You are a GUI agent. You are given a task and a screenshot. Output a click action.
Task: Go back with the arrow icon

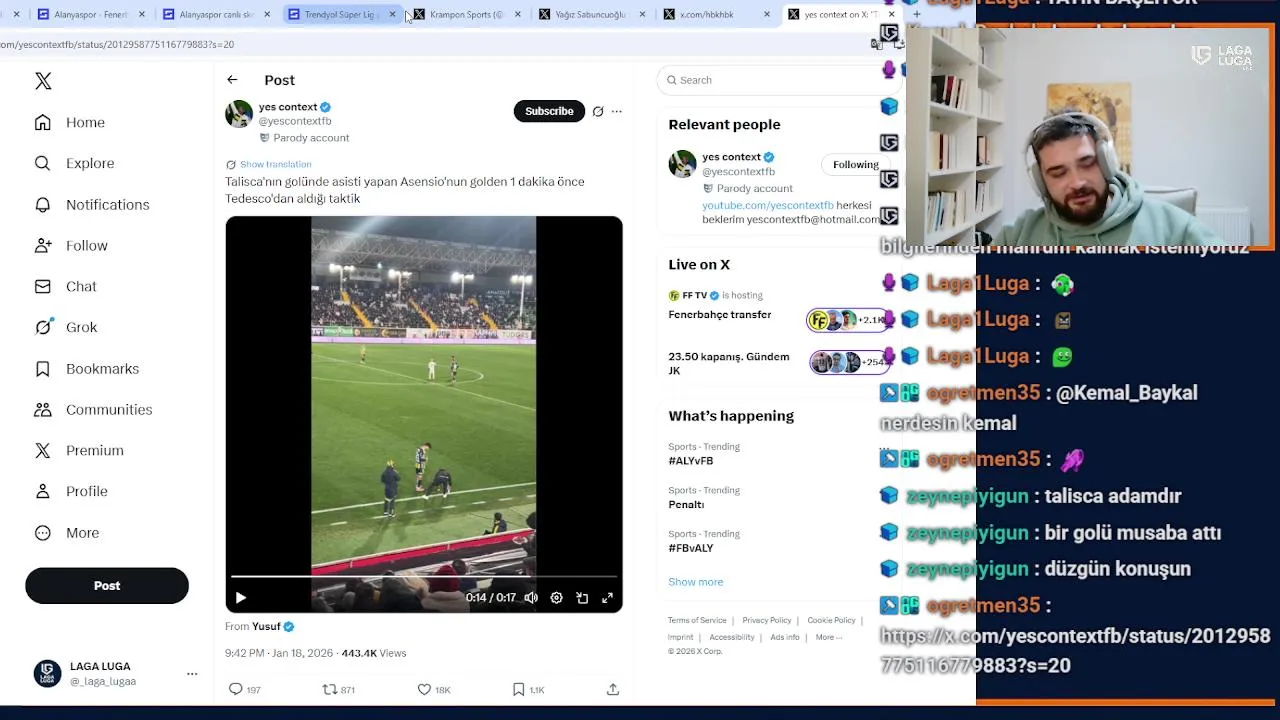coord(232,80)
